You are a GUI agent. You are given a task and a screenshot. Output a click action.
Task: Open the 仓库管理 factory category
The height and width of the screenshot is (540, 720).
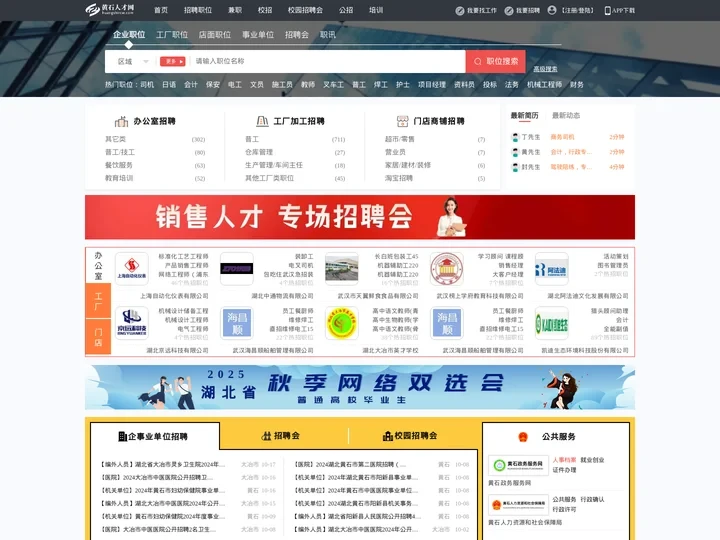[x=259, y=152]
